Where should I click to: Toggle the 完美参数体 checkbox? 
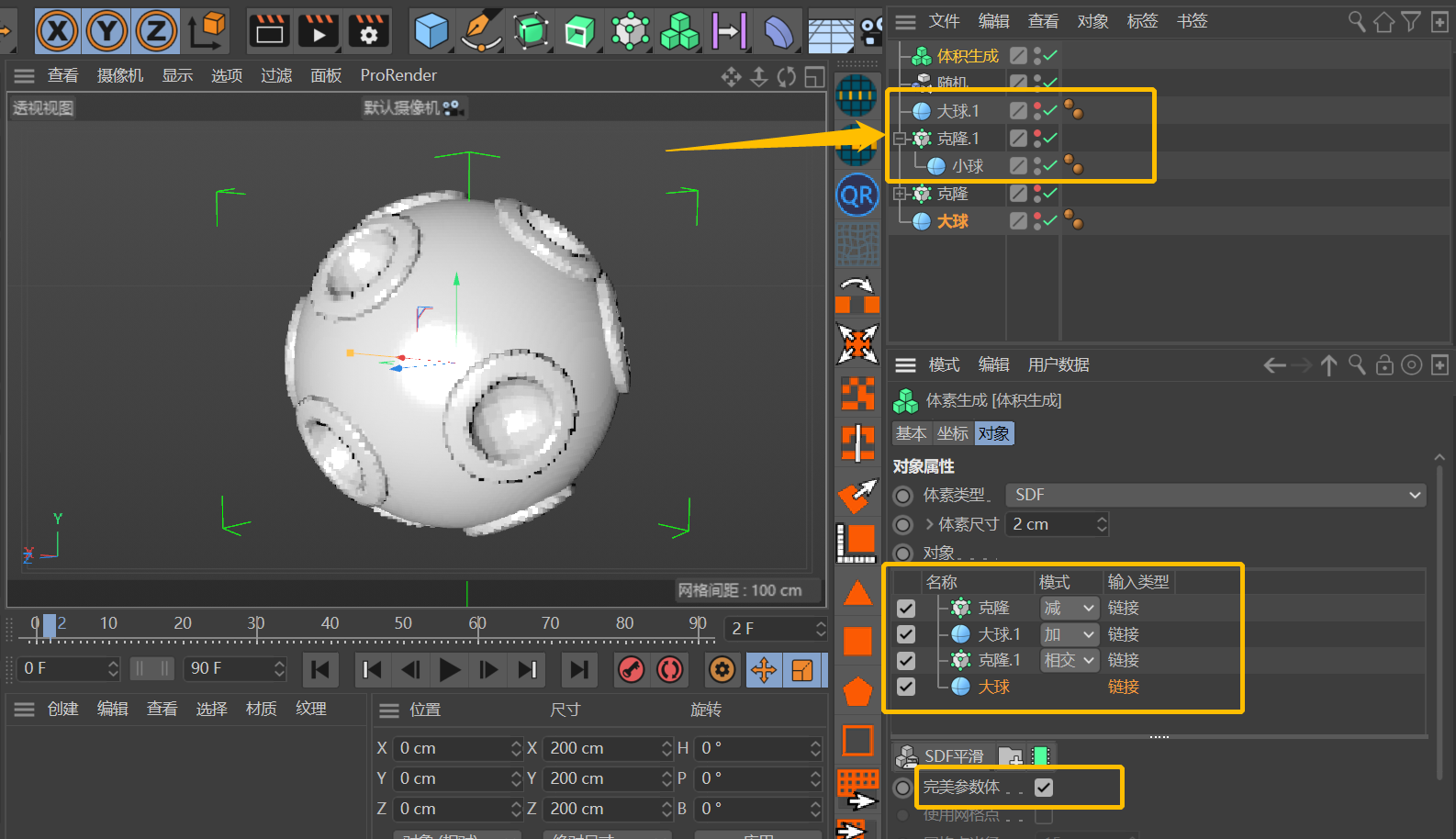1044,788
